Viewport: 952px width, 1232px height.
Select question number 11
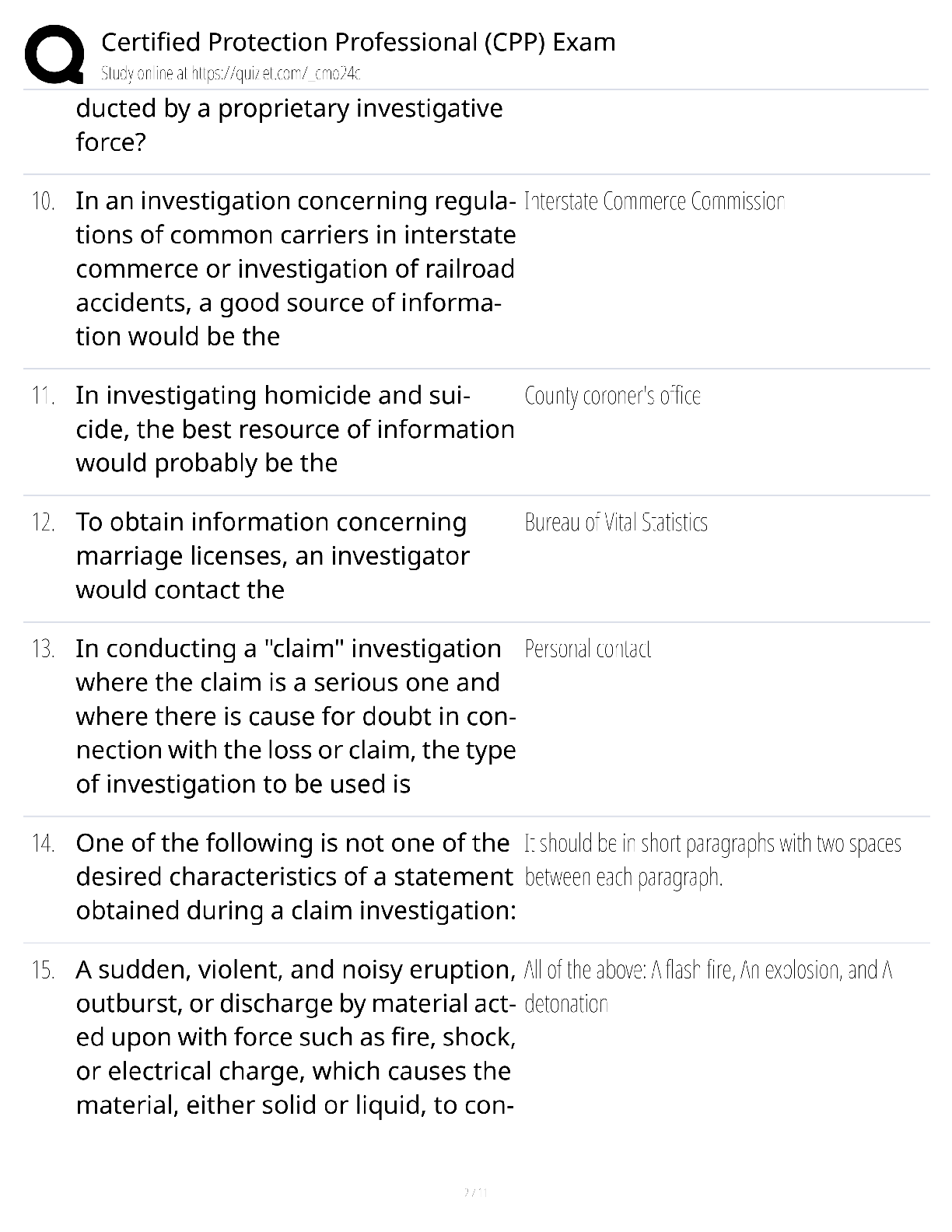point(44,396)
